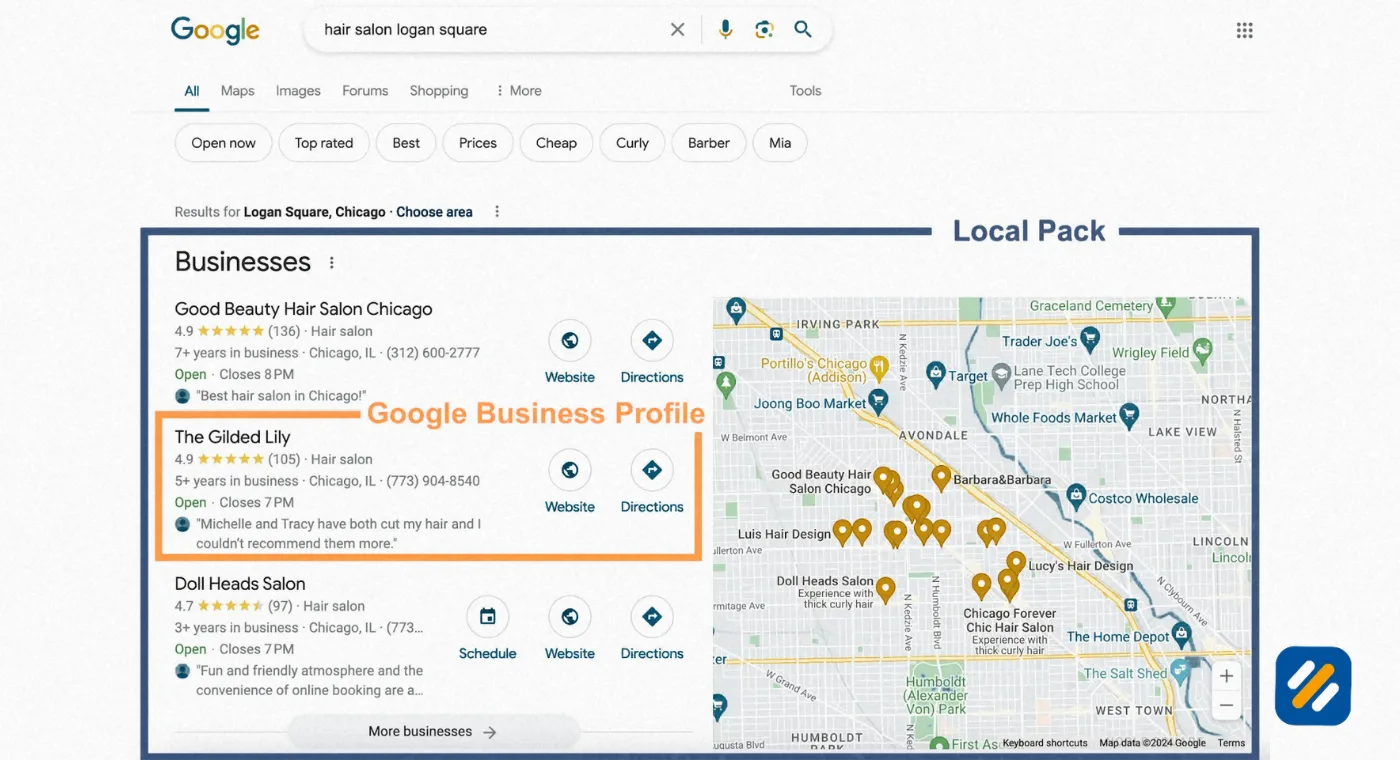Image resolution: width=1400 pixels, height=760 pixels.
Task: Click the Whole Foods Market map pin
Action: click(x=1129, y=415)
